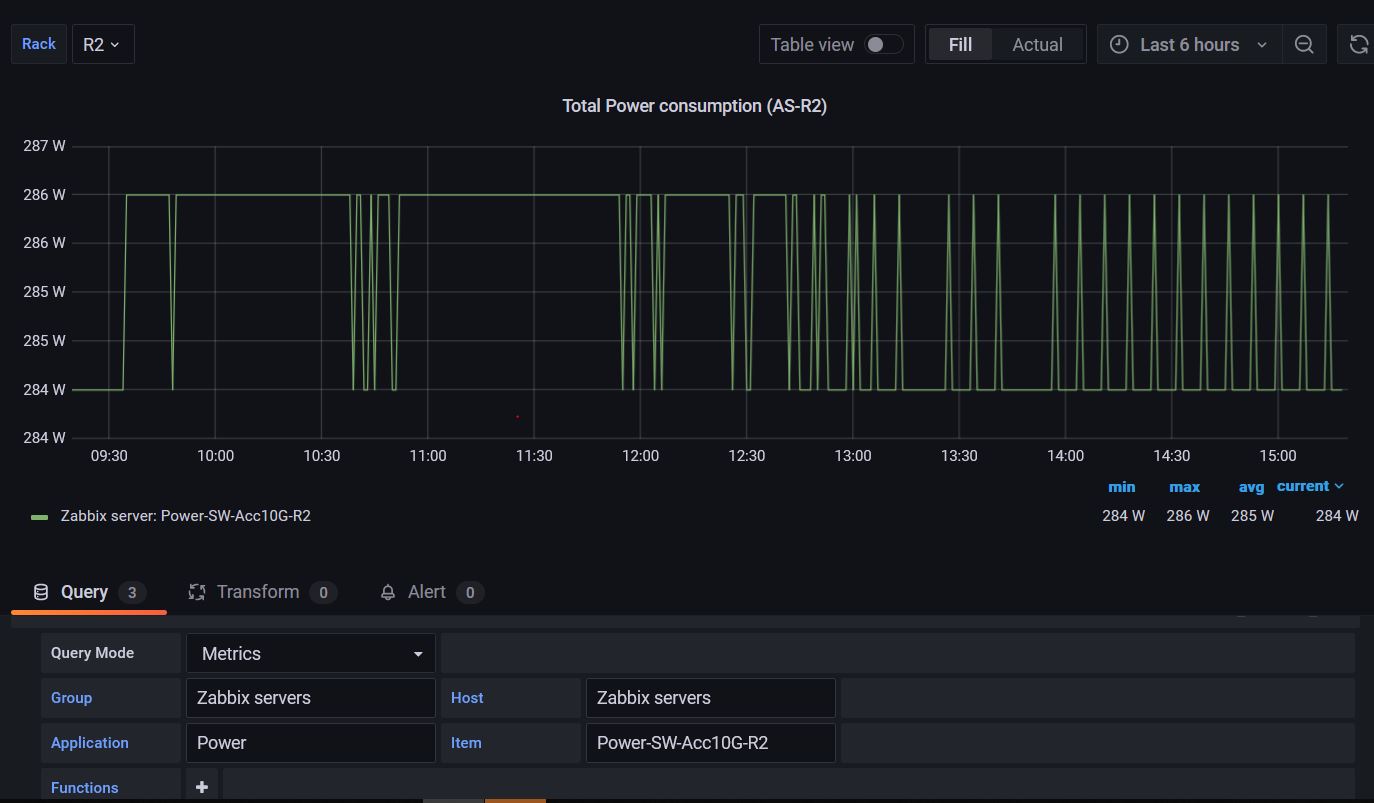Open the R2 rack dropdown
Image resolution: width=1374 pixels, height=803 pixels.
coord(102,44)
